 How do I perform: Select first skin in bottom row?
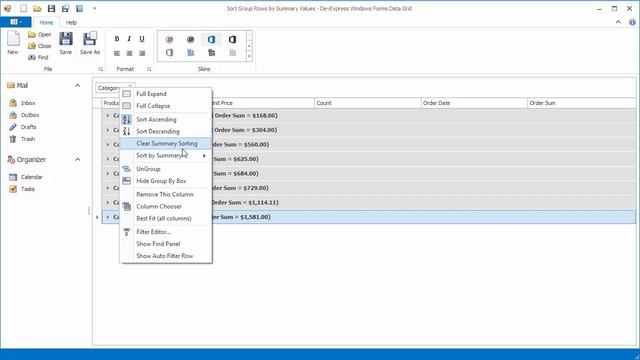point(169,53)
